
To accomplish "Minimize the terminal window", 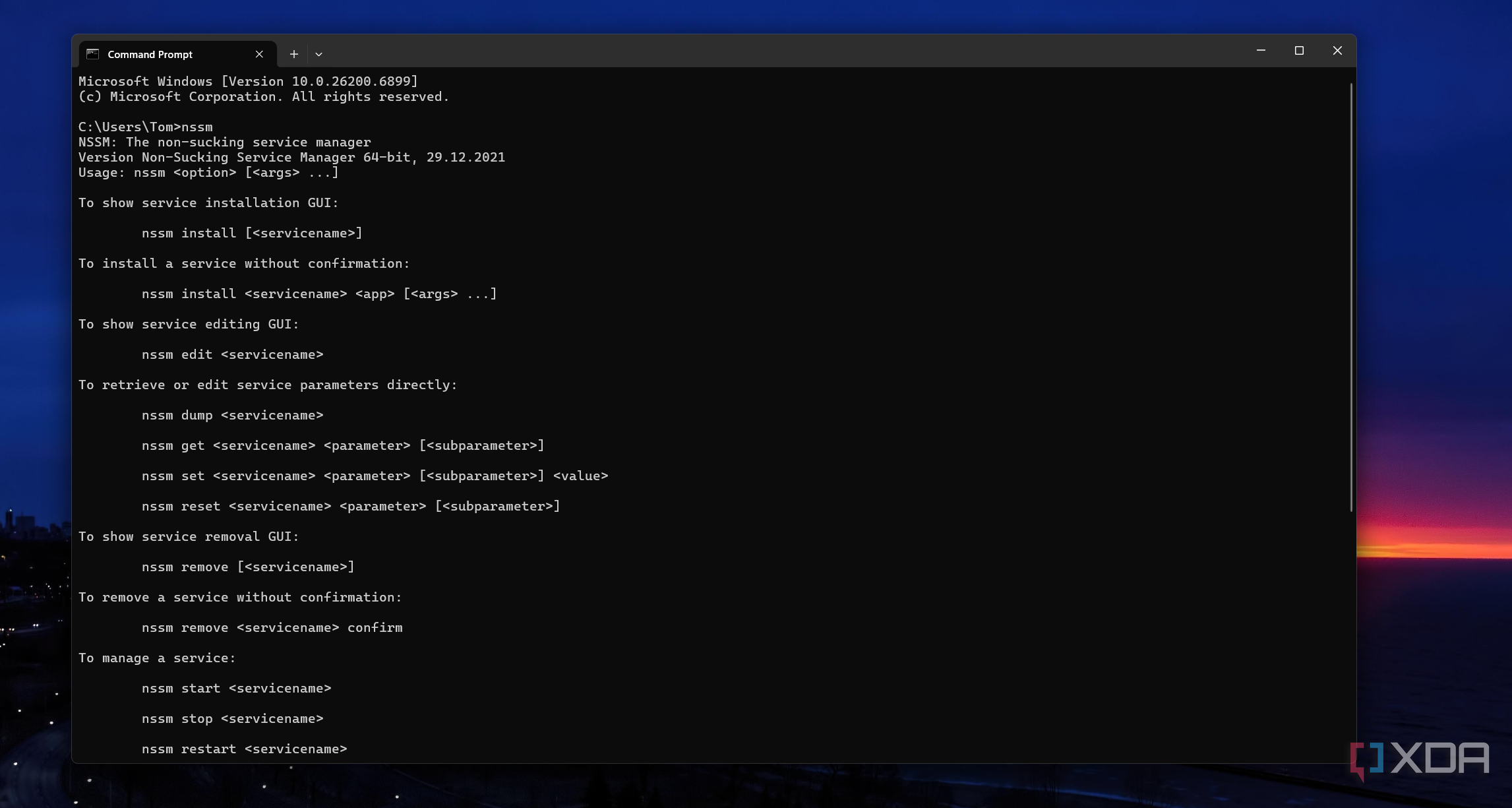I will [x=1261, y=51].
